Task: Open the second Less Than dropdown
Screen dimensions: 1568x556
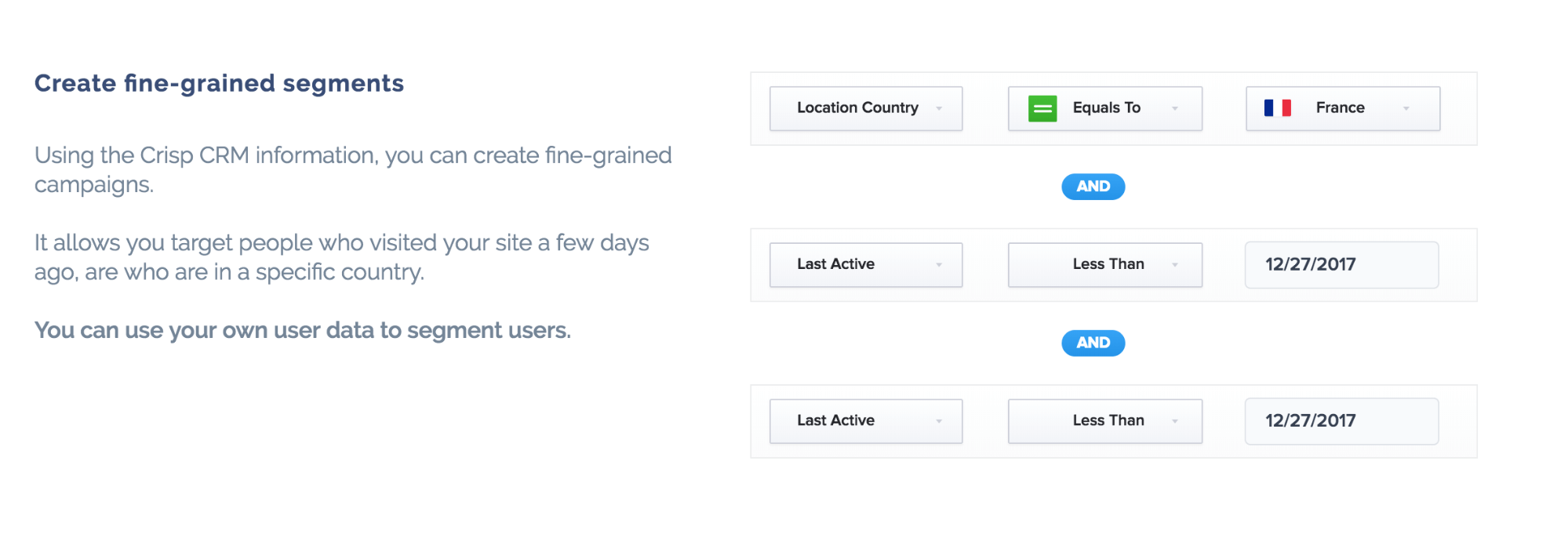Action: (x=1104, y=421)
